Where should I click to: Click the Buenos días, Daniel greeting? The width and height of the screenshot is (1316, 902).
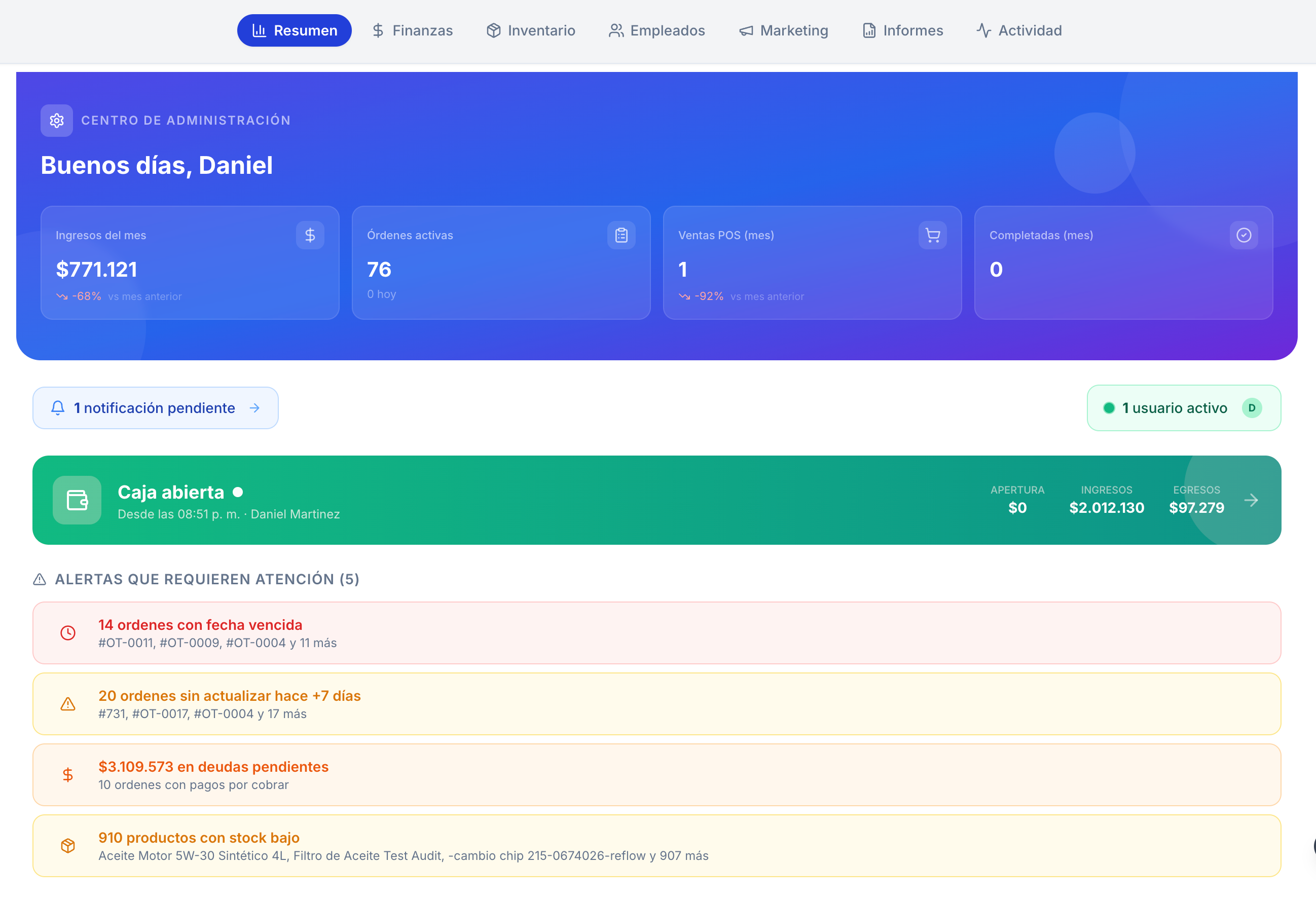[157, 165]
